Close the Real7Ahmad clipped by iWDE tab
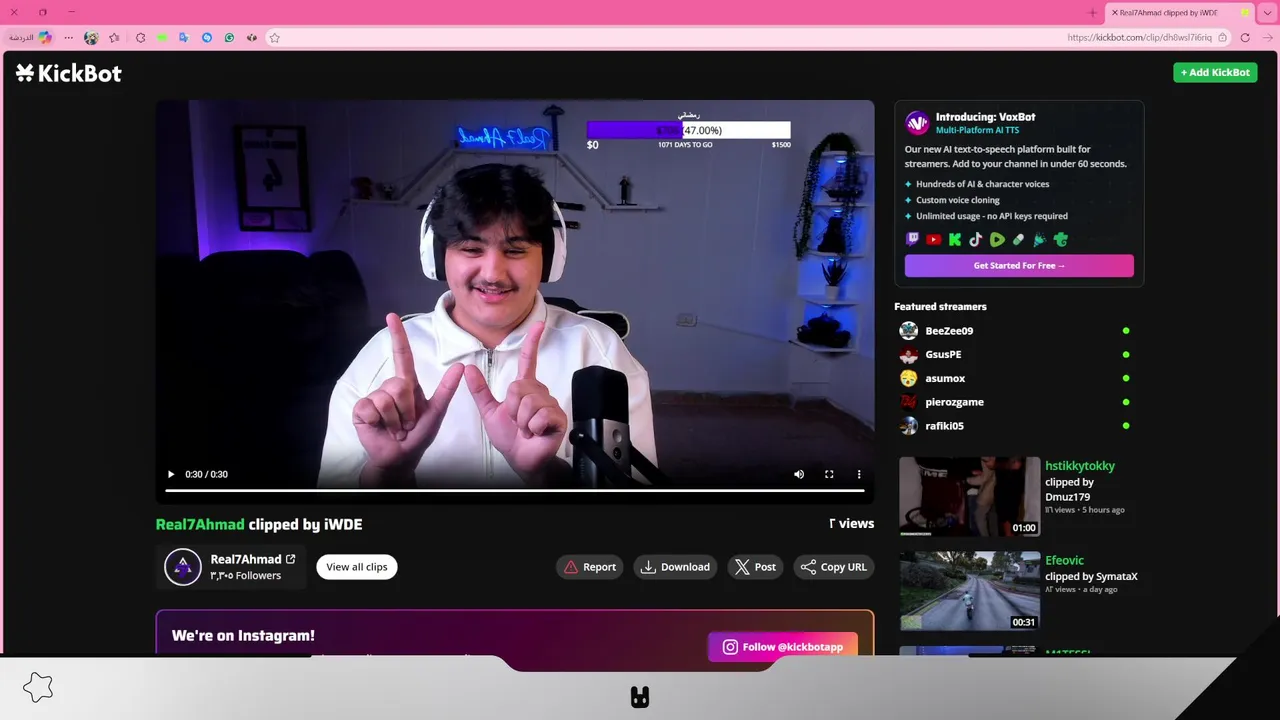 point(1115,13)
